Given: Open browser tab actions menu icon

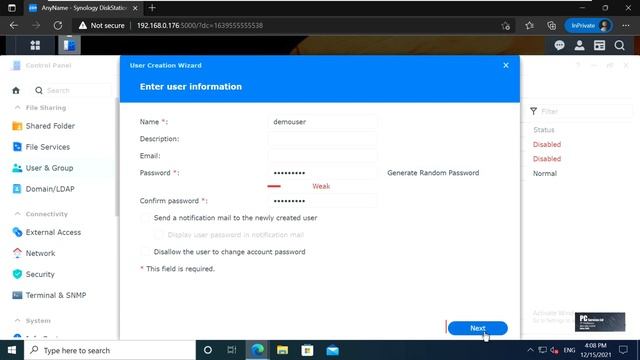Looking at the screenshot, I should pyautogui.click(x=11, y=8).
